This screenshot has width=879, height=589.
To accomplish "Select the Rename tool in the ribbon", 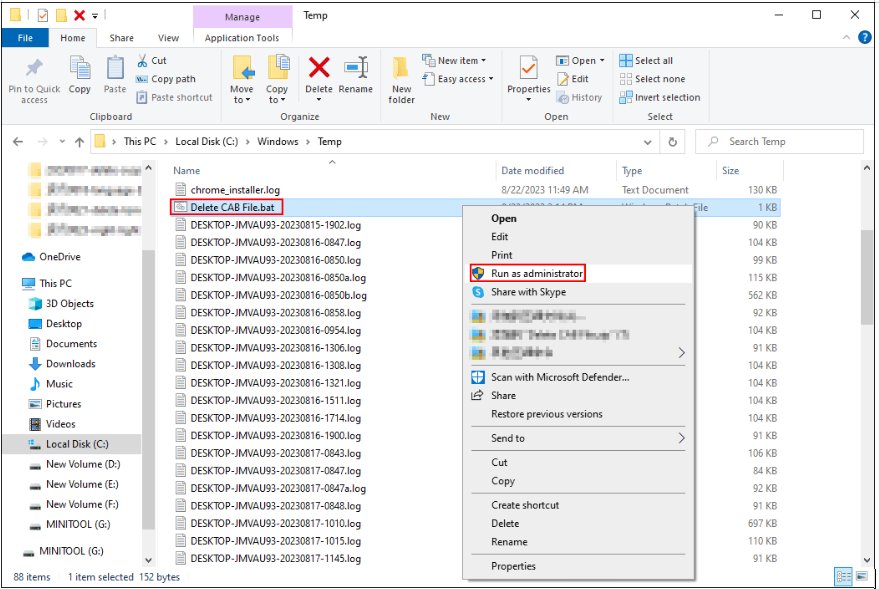I will click(357, 78).
